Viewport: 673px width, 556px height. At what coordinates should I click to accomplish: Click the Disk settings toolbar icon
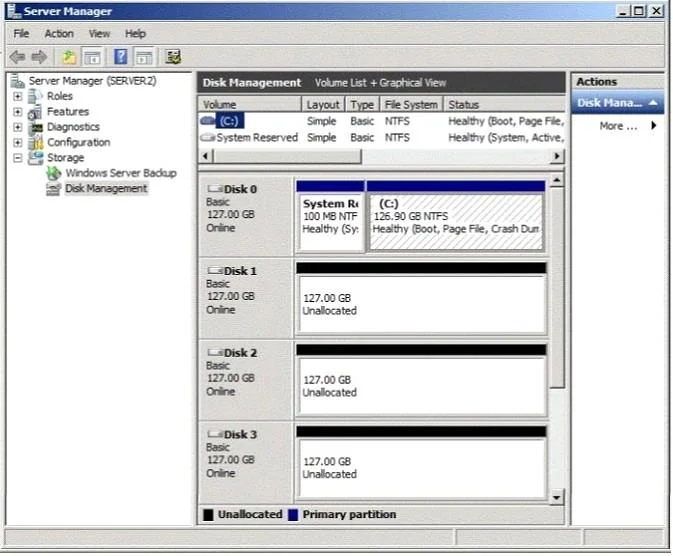point(173,57)
